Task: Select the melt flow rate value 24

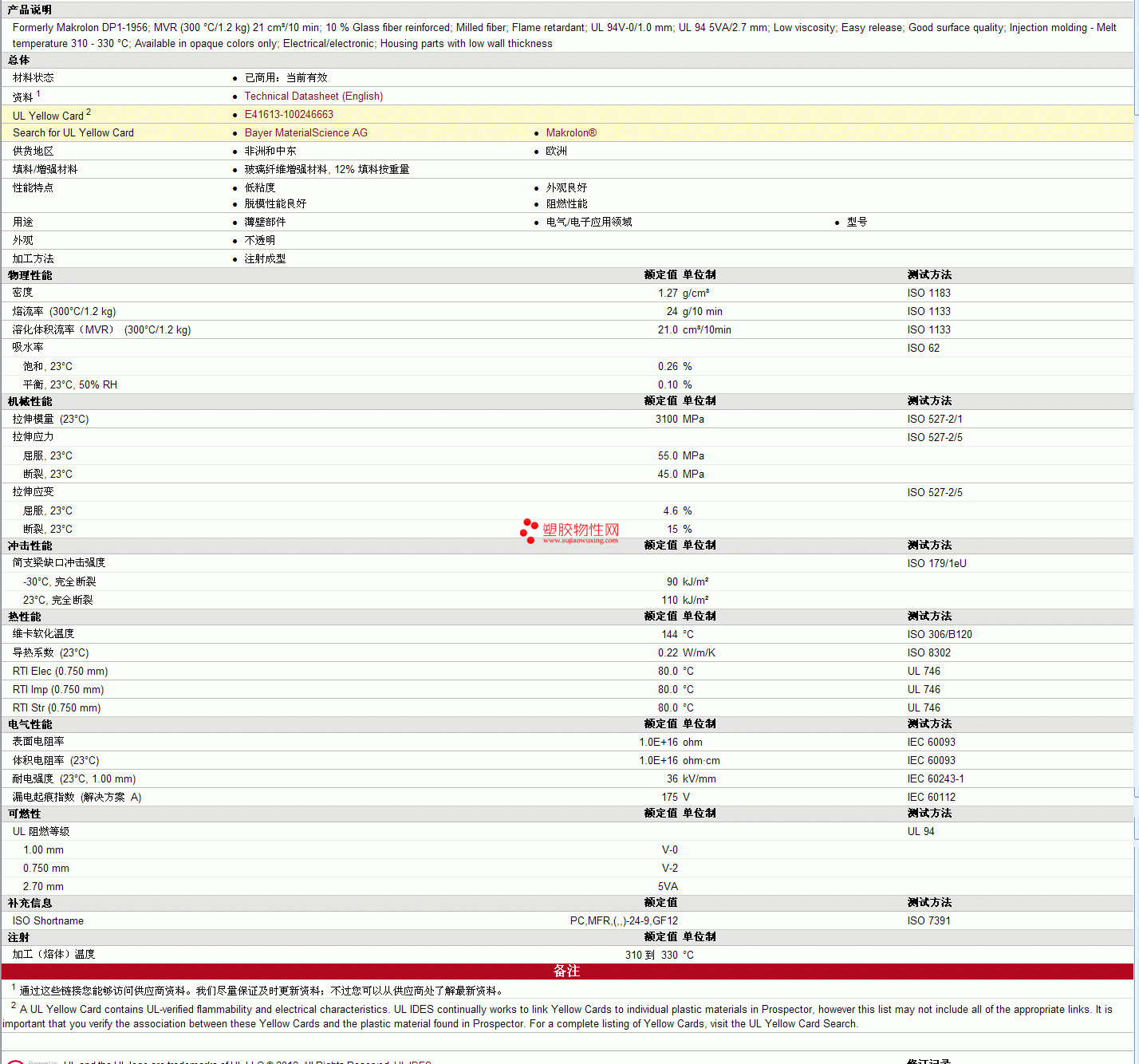Action: [672, 312]
